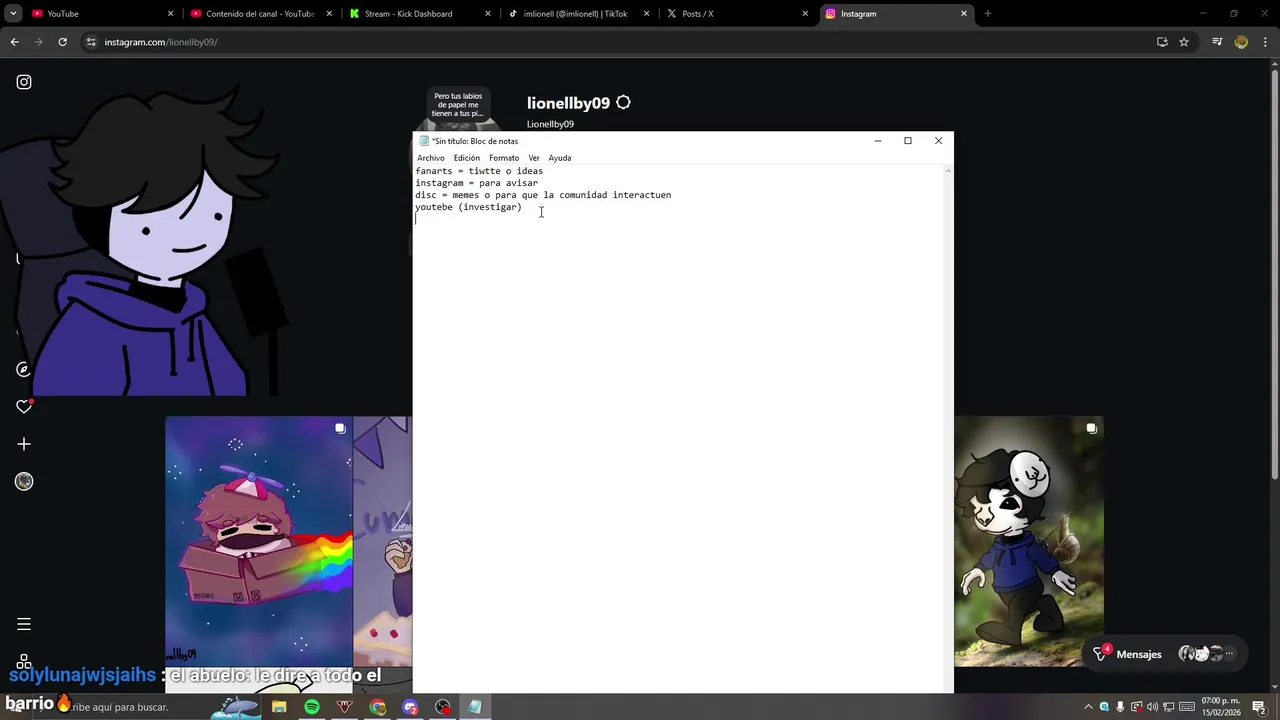Open File Explorer from the taskbar

pyautogui.click(x=279, y=707)
